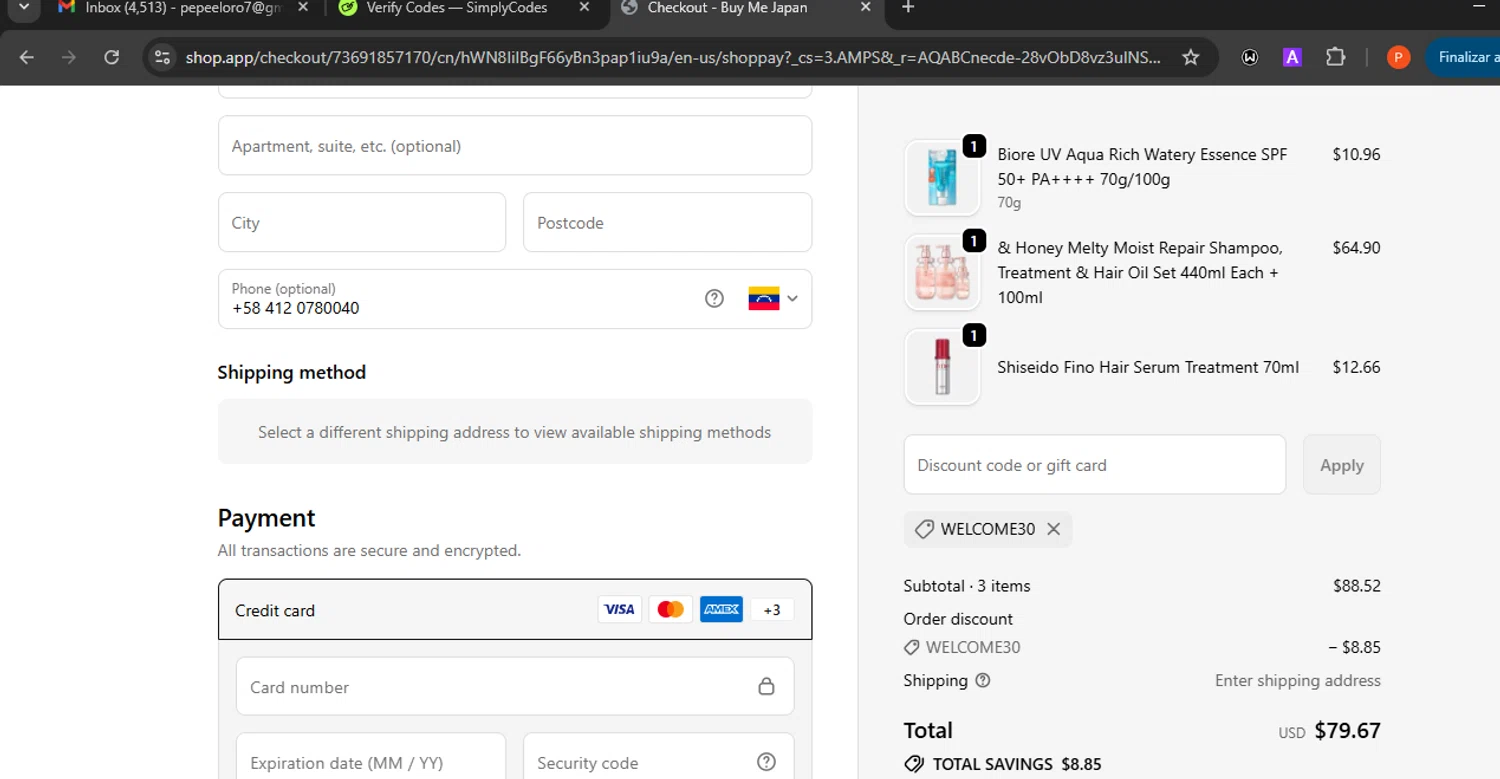Click the Order discount label

click(x=958, y=619)
